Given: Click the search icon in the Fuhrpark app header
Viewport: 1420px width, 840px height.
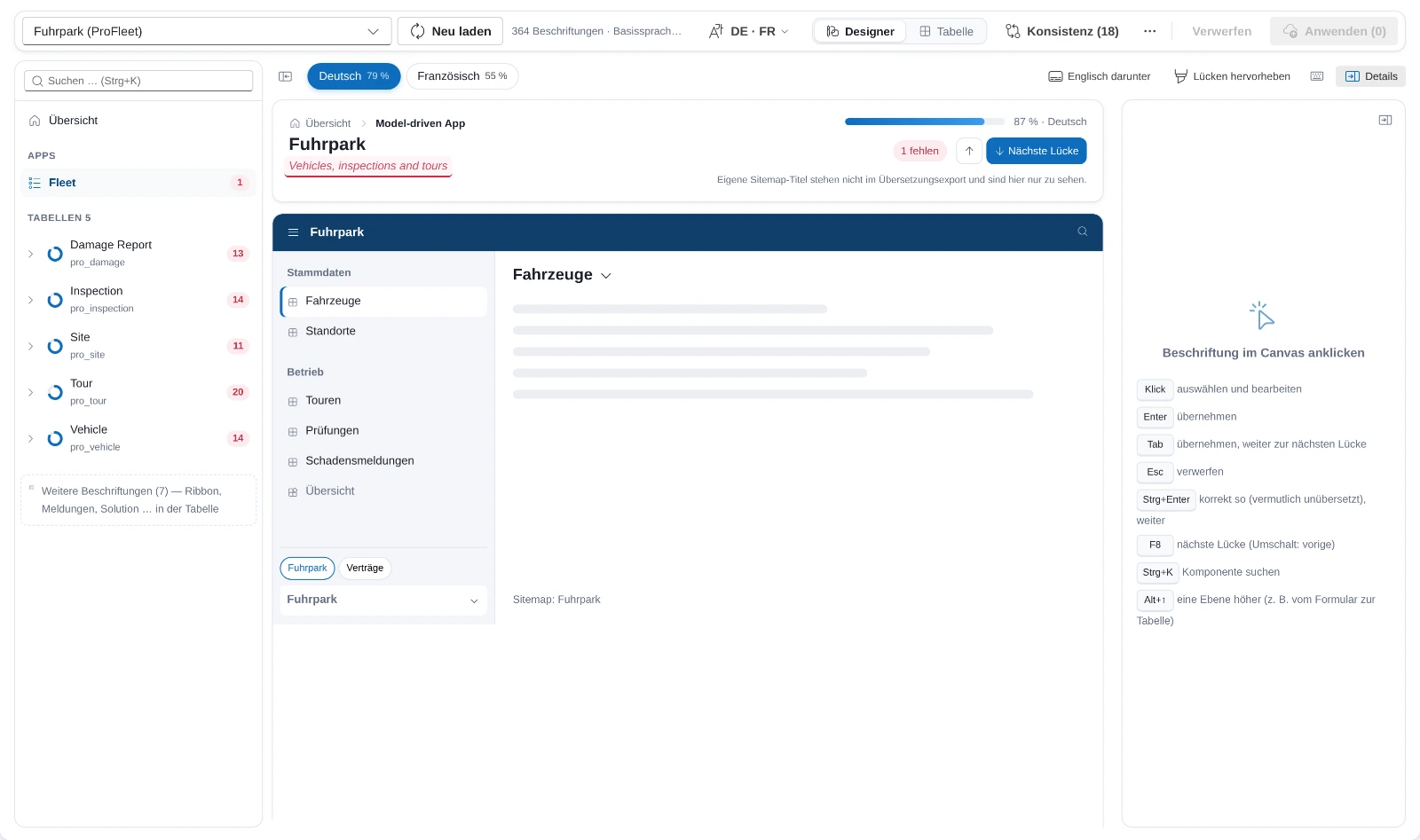Looking at the screenshot, I should (1083, 232).
